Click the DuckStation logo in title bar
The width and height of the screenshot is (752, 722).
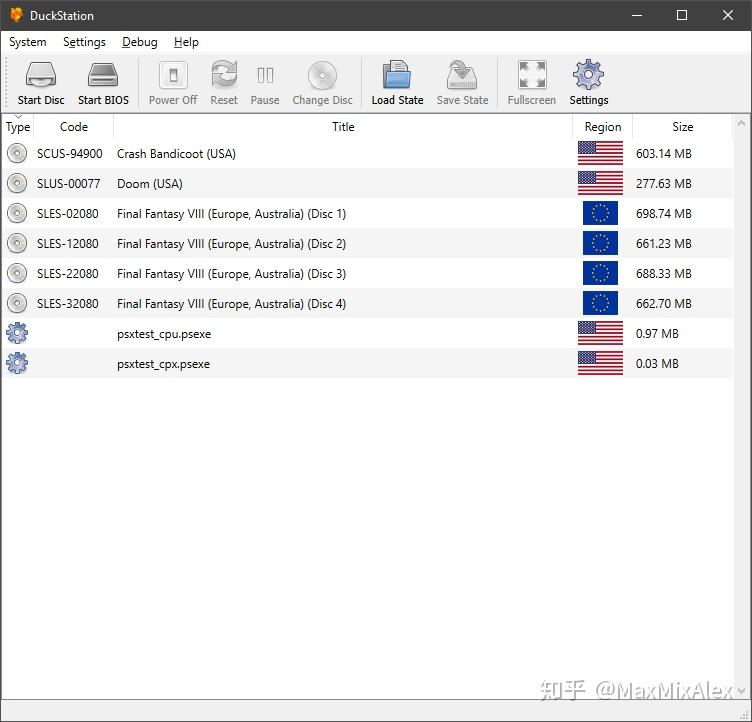16,15
